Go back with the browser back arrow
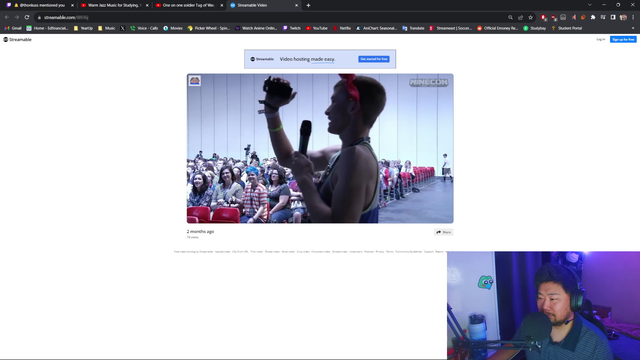 (7, 17)
